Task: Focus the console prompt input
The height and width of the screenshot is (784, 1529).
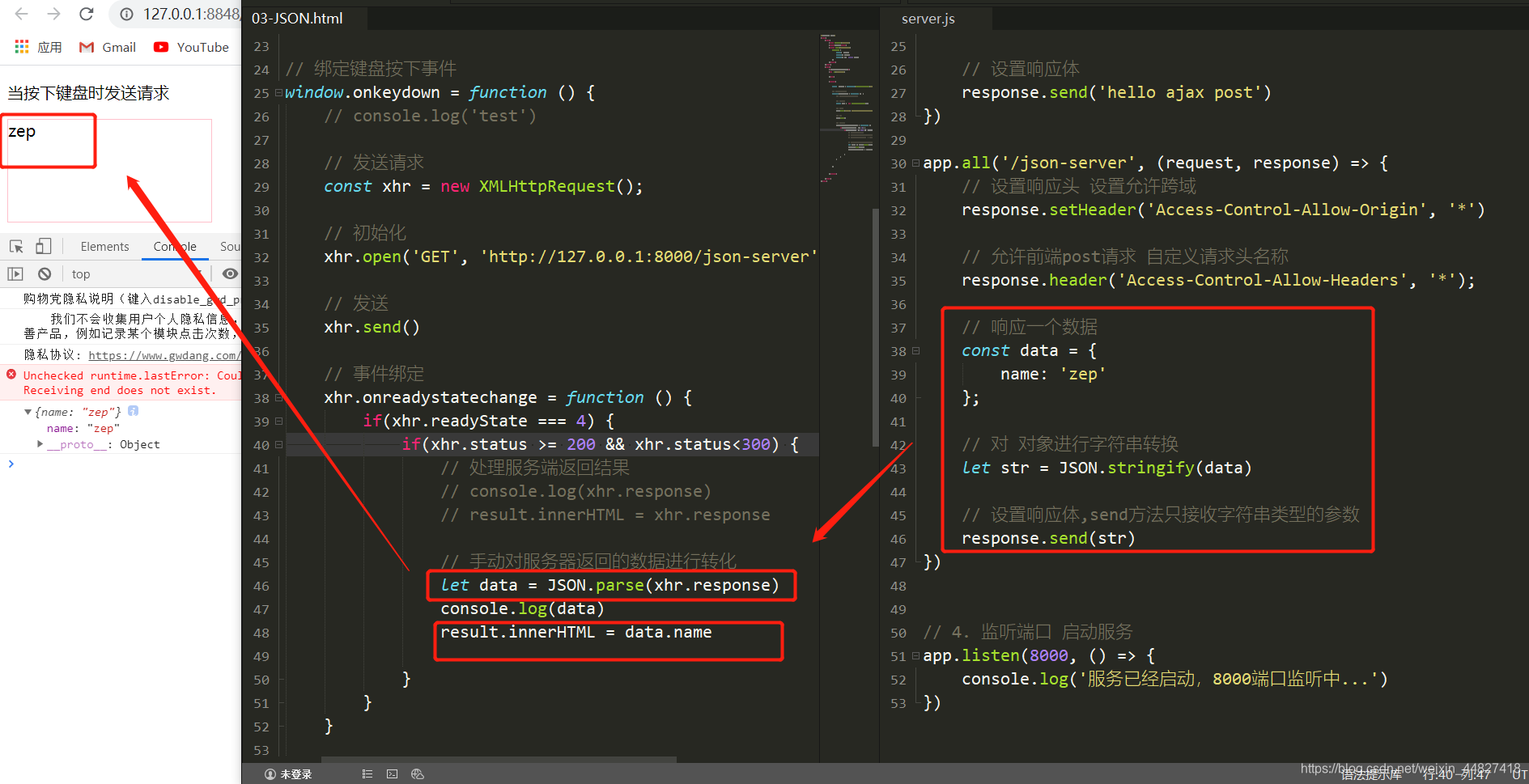Action: pyautogui.click(x=125, y=464)
